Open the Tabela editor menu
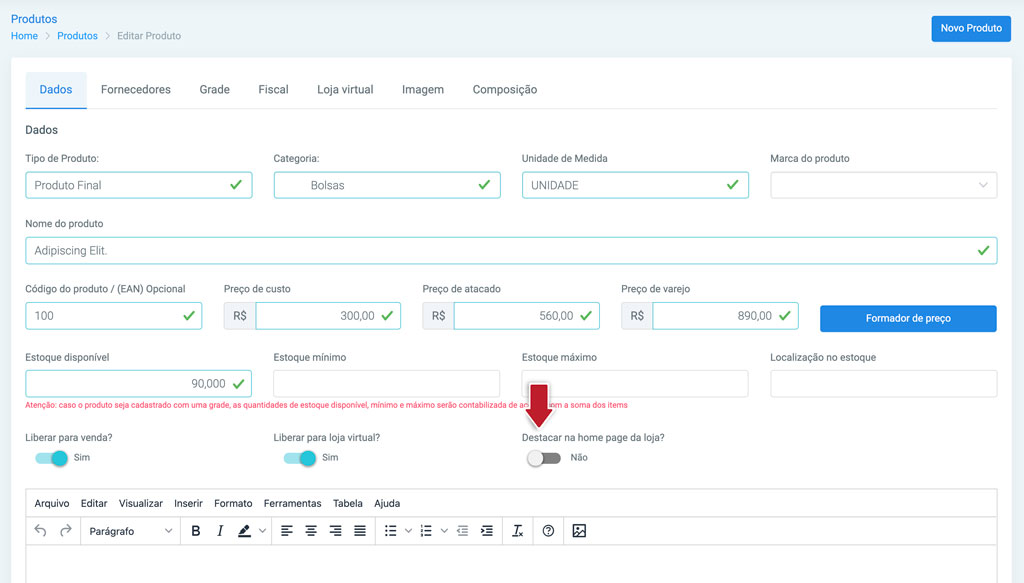 point(347,503)
